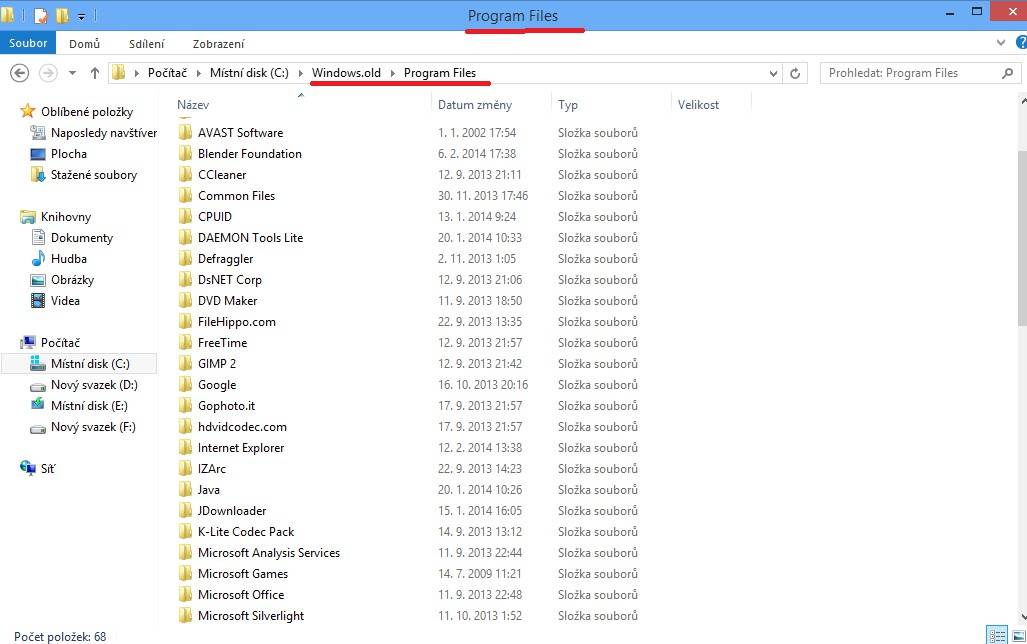
Task: Click the Back navigation arrow
Action: (x=20, y=73)
